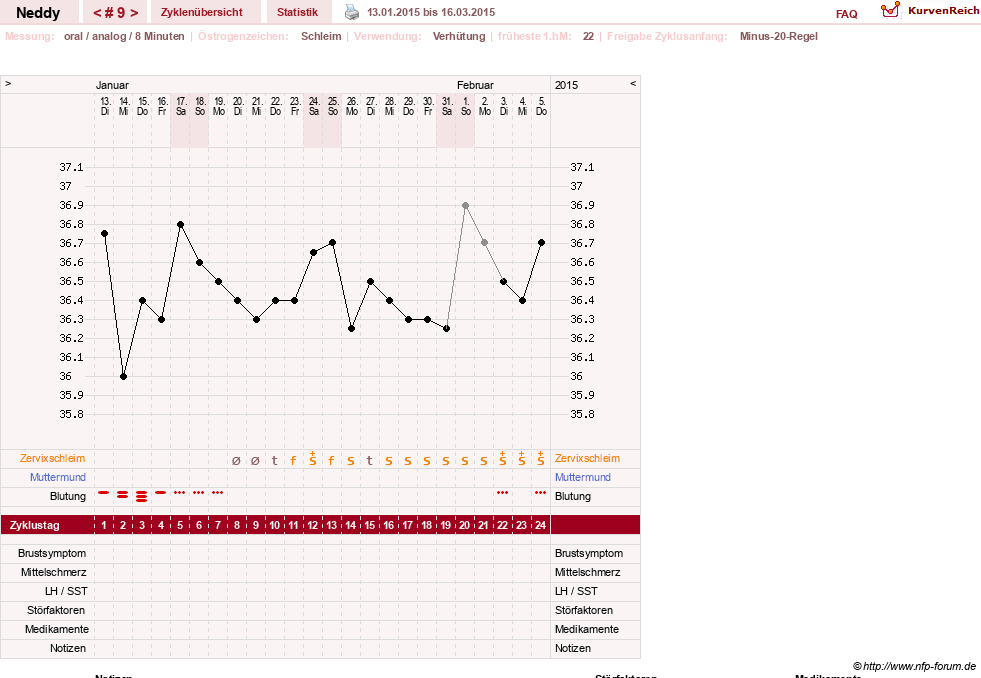Click the left Muttermund label
Viewport: 981px width, 678px height.
point(58,477)
